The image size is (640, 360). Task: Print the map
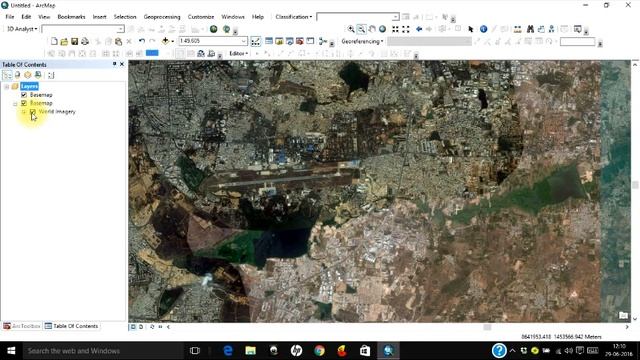pos(85,41)
